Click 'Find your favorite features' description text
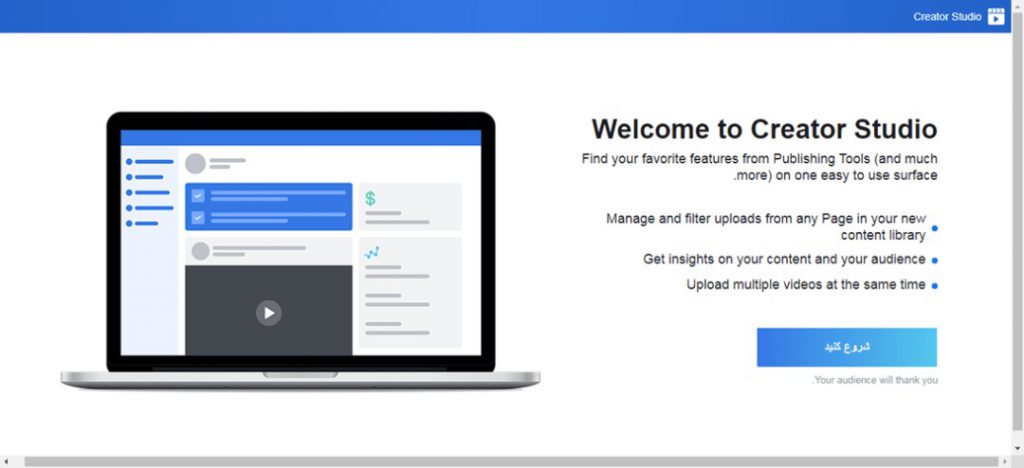This screenshot has width=1024, height=468. [x=760, y=167]
